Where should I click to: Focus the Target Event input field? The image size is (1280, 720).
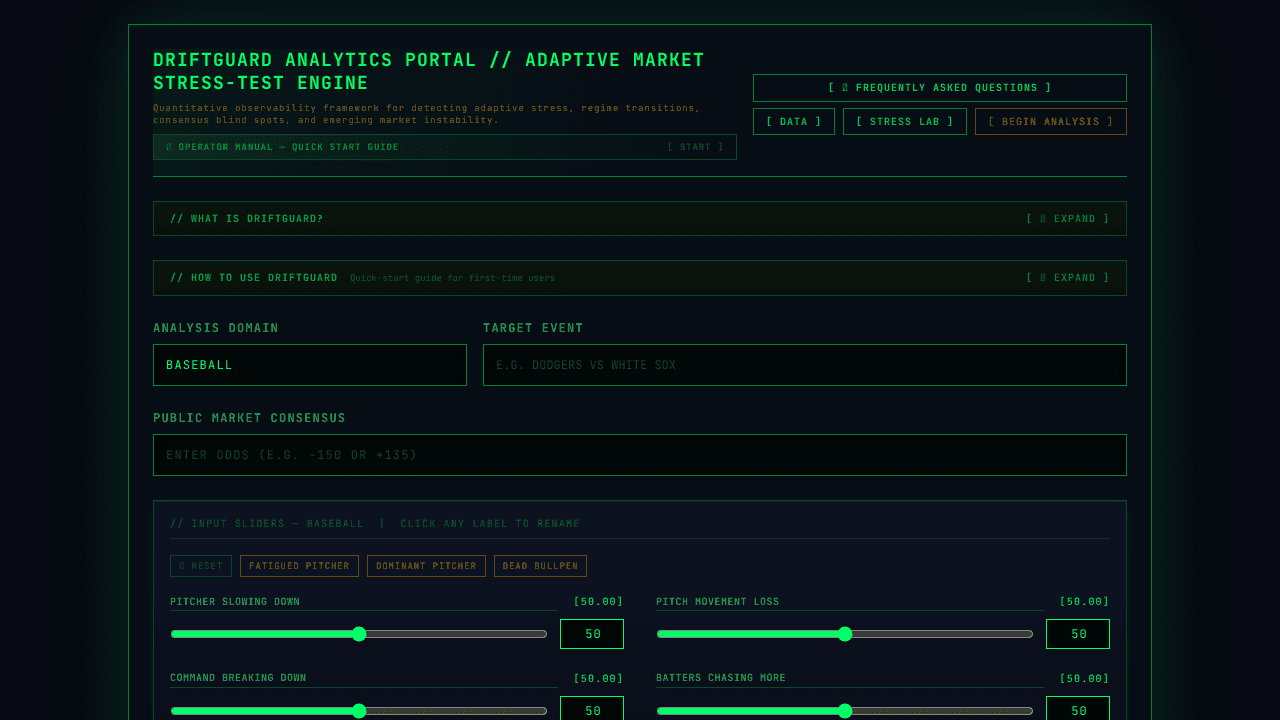(804, 365)
